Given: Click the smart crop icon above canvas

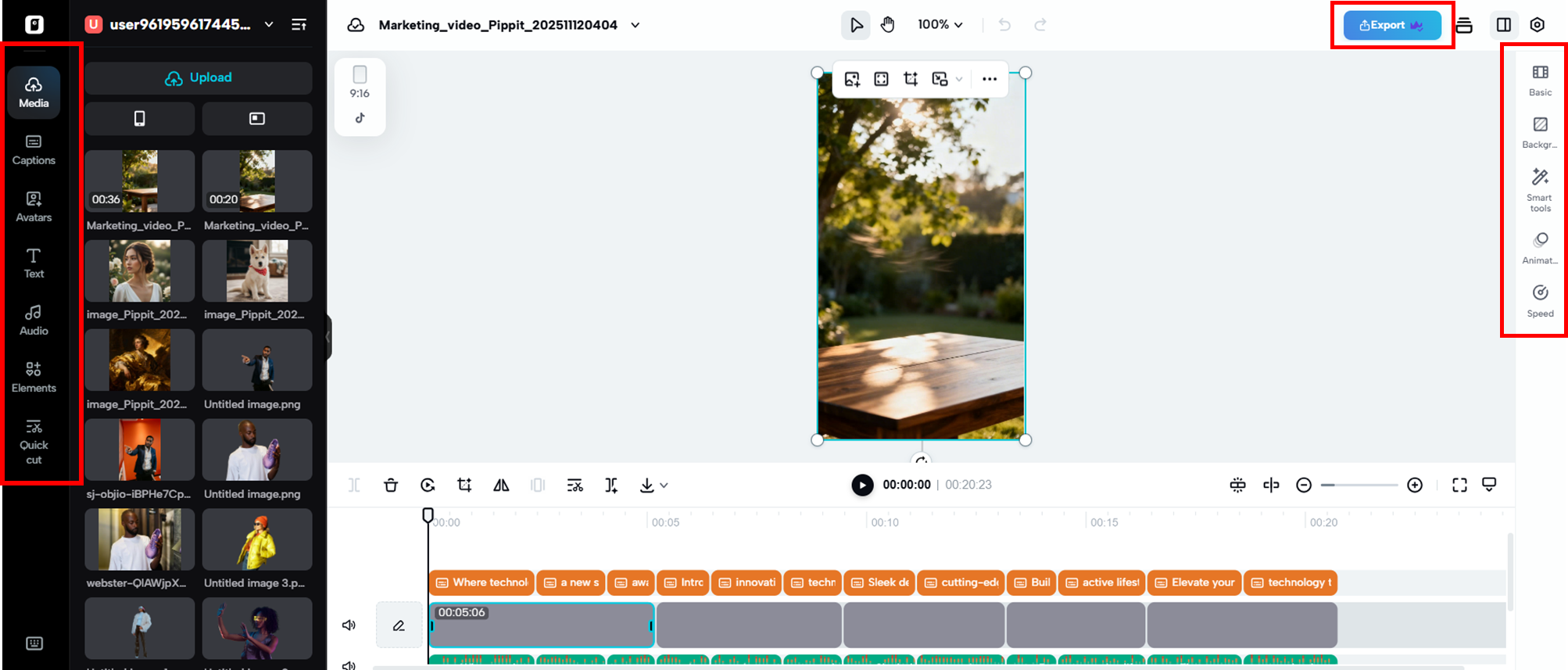Looking at the screenshot, I should pos(911,79).
